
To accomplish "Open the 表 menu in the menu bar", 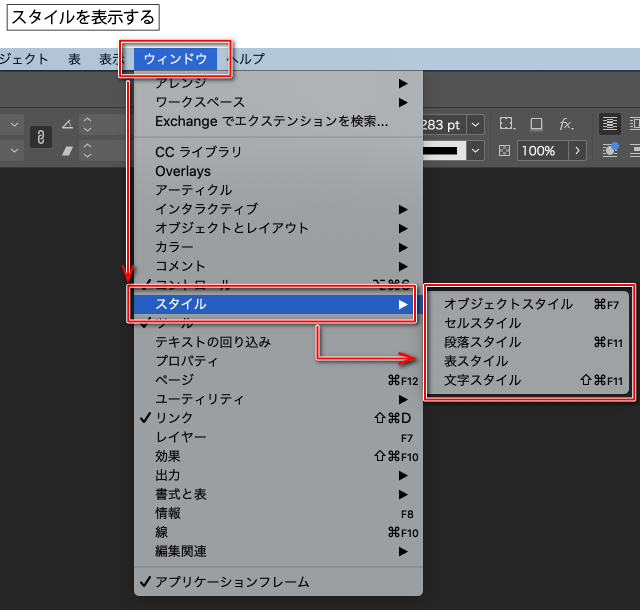I will click(74, 59).
